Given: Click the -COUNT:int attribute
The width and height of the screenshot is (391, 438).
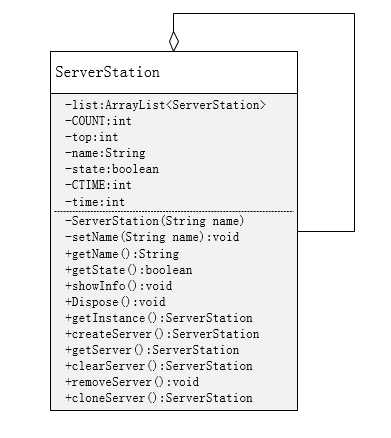Looking at the screenshot, I should point(98,121).
